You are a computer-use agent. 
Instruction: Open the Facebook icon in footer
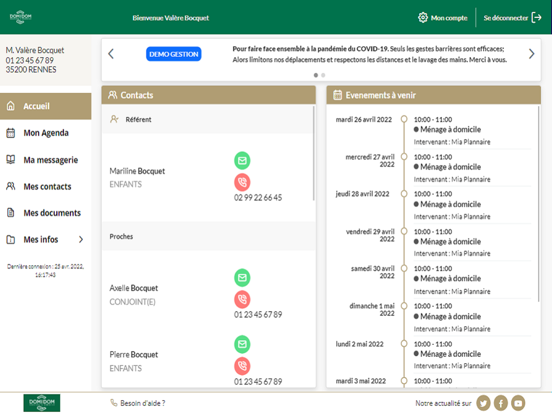pyautogui.click(x=501, y=403)
